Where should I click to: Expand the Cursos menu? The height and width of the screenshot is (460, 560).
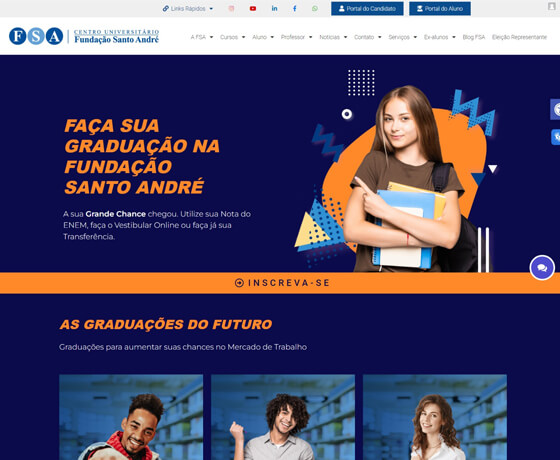click(x=232, y=37)
